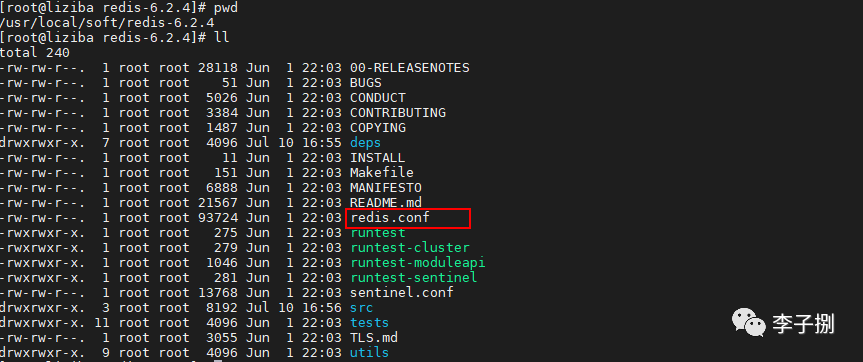Click the redis.conf file name
This screenshot has width=863, height=362.
[390, 218]
